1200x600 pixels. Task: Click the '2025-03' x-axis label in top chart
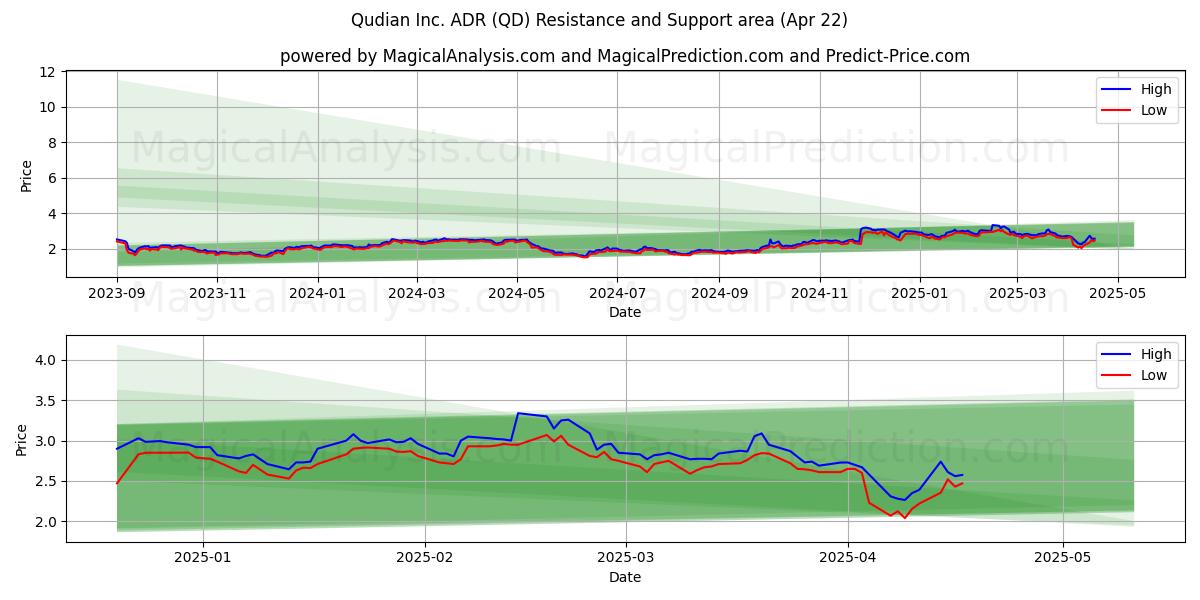[1017, 294]
